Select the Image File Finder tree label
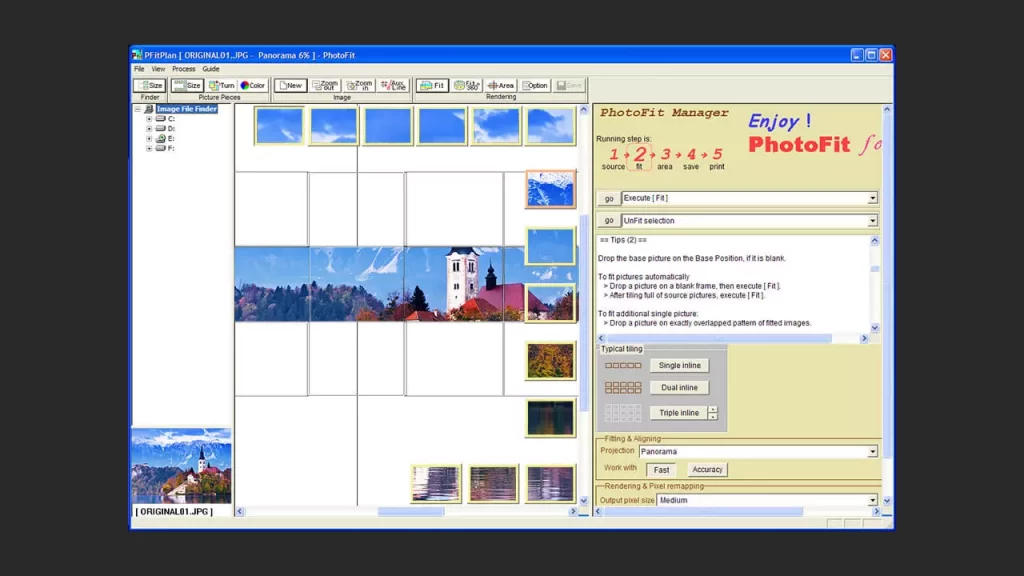The width and height of the screenshot is (1024, 576). (x=187, y=109)
